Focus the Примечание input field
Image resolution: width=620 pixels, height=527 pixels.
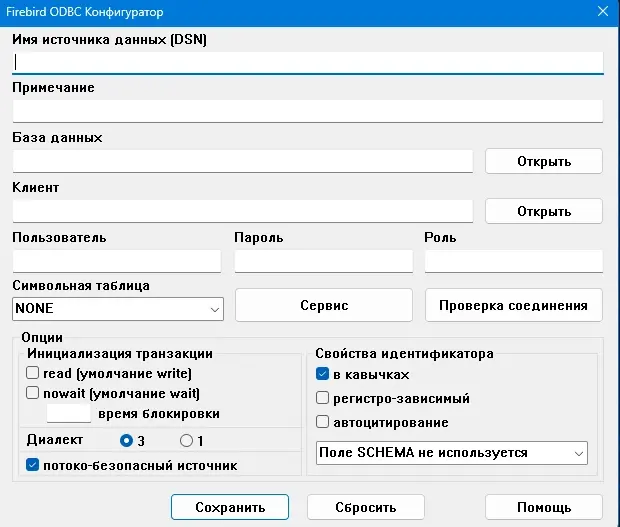click(308, 111)
